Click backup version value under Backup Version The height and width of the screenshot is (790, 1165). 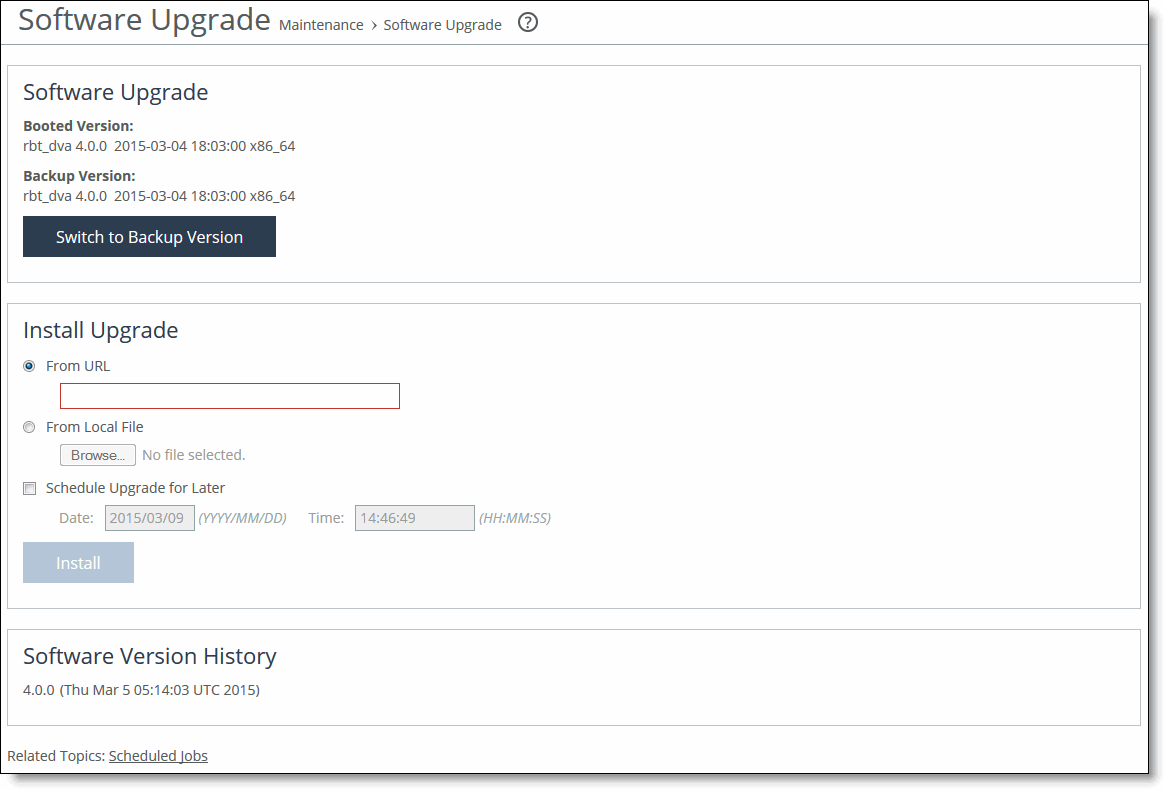[159, 195]
